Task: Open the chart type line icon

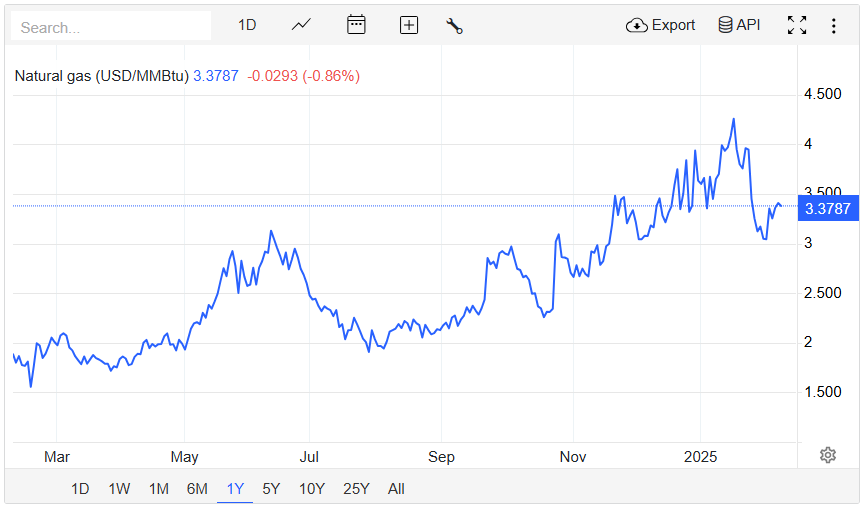Action: click(302, 25)
